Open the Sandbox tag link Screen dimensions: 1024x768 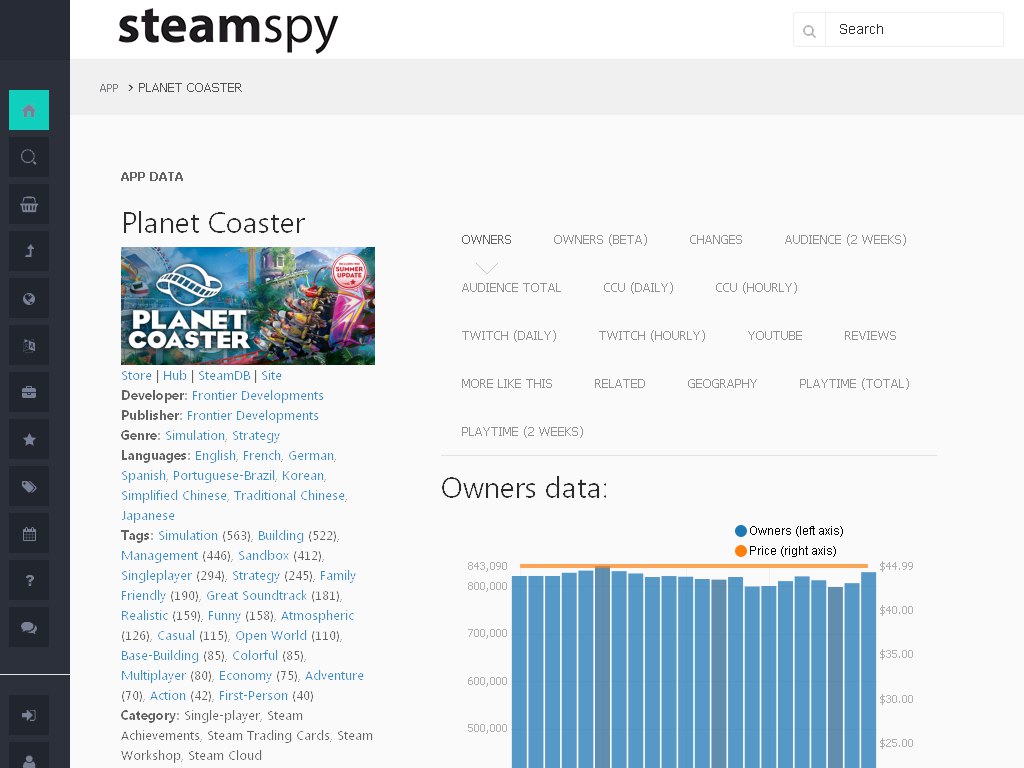[x=263, y=556]
